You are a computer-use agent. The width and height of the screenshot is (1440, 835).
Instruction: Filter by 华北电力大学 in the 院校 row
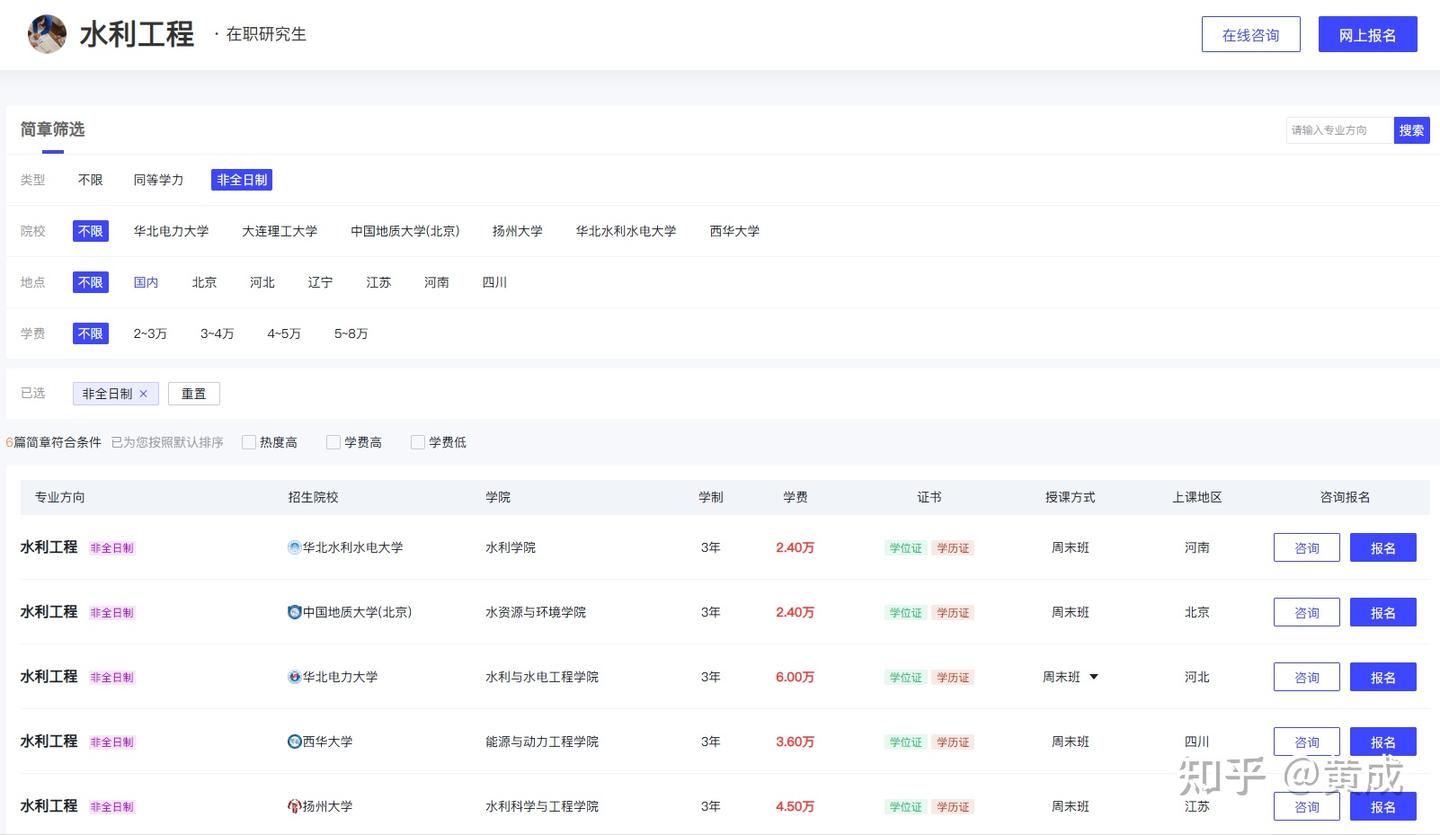(172, 231)
